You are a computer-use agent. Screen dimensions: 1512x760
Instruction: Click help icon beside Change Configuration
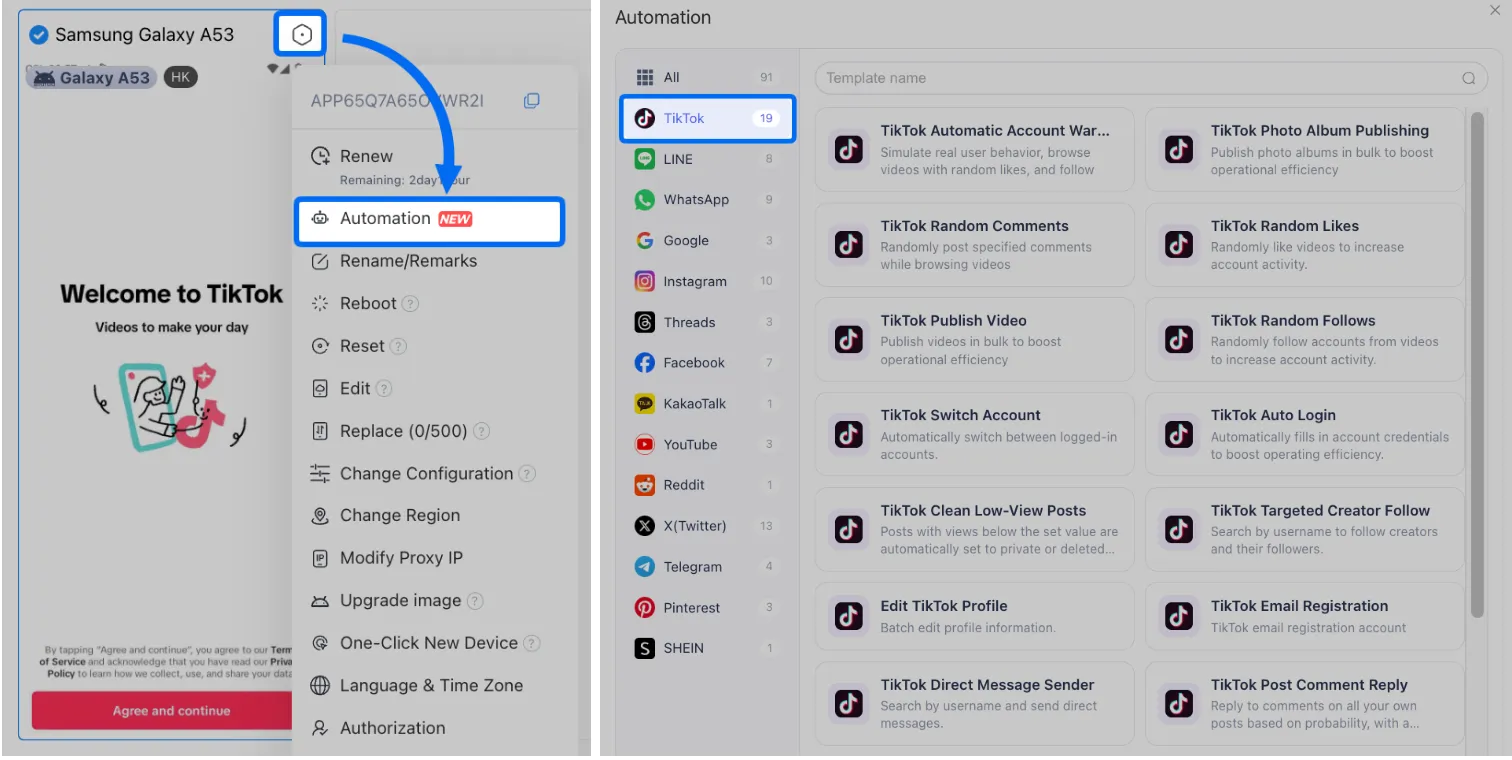527,474
